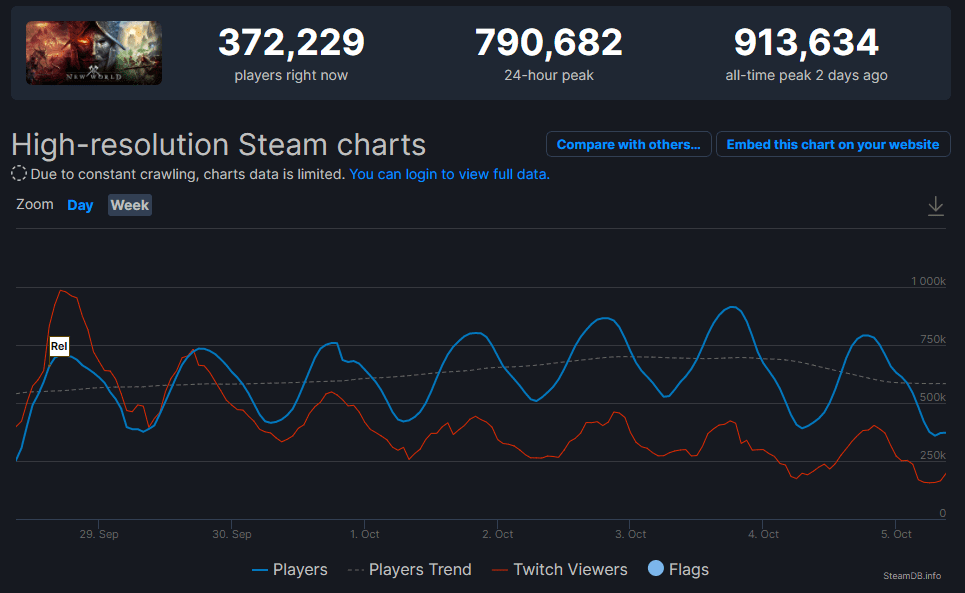Click the blue Flags circle in legend
Viewport: 965px width, 593px height.
click(656, 569)
